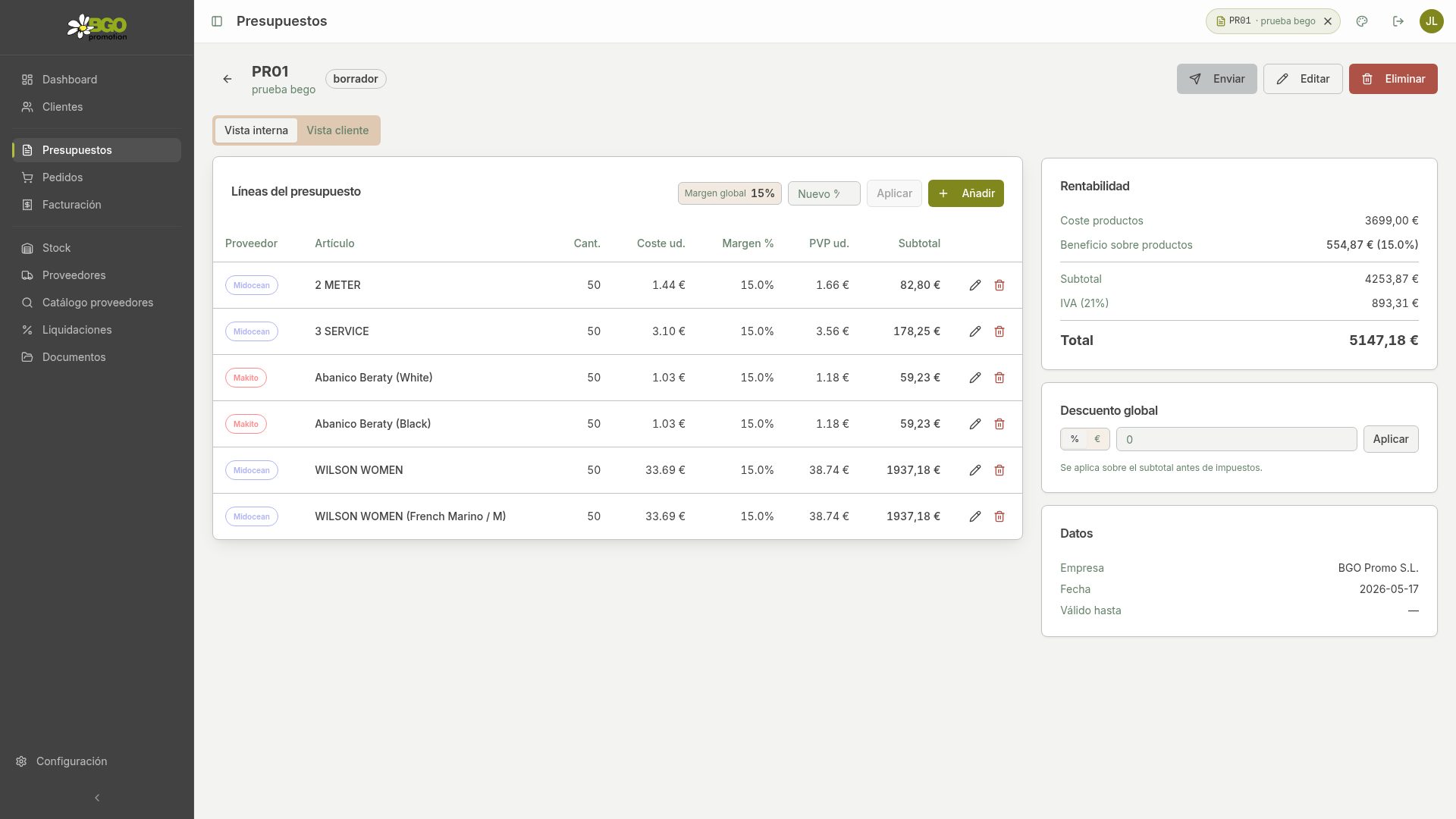The image size is (1456, 819).
Task: Click Añadir to add a line
Action: pos(965,193)
